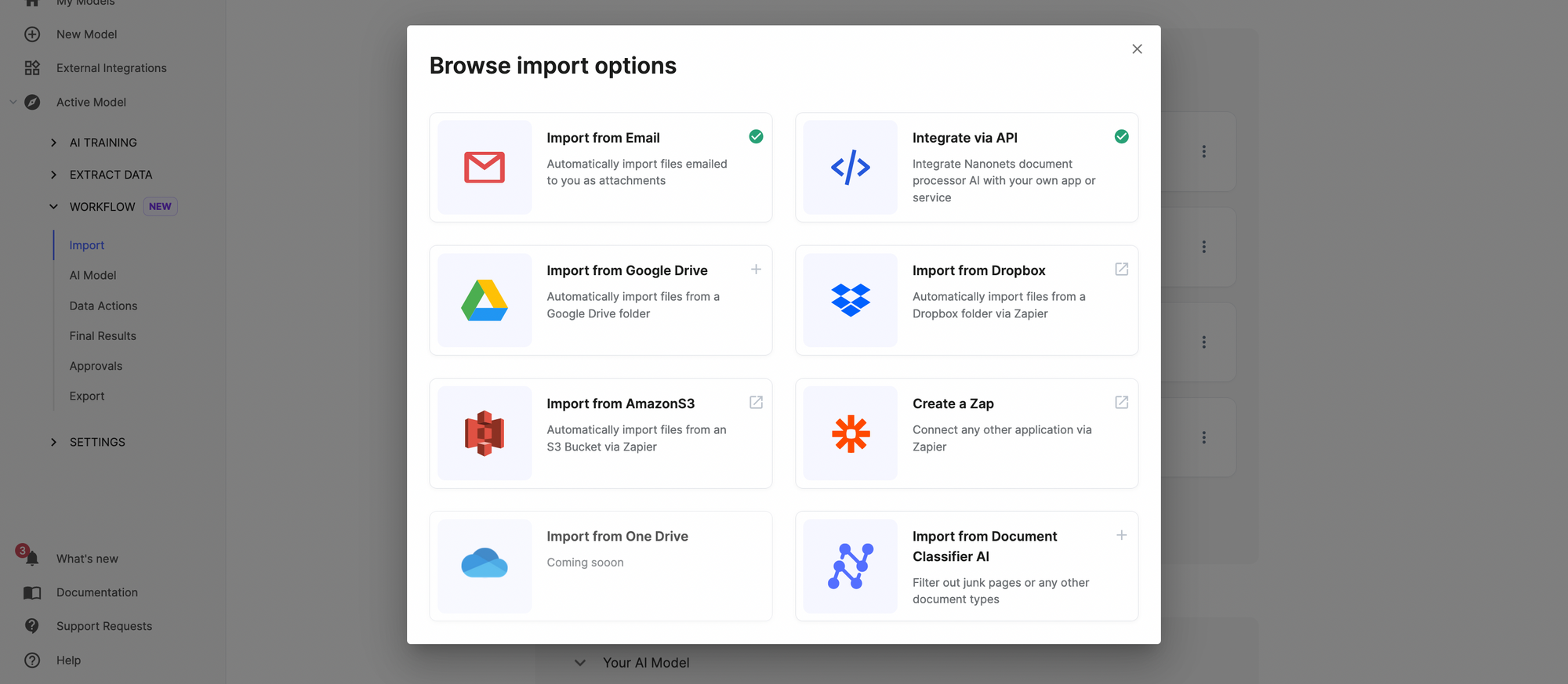The height and width of the screenshot is (684, 1568).
Task: Select Import in the workflow menu
Action: coord(86,245)
